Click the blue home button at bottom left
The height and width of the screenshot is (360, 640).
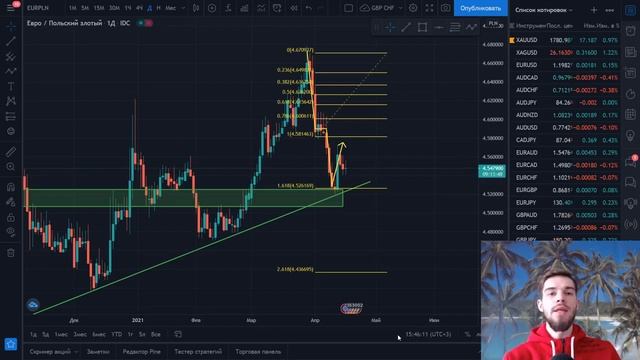(11, 344)
